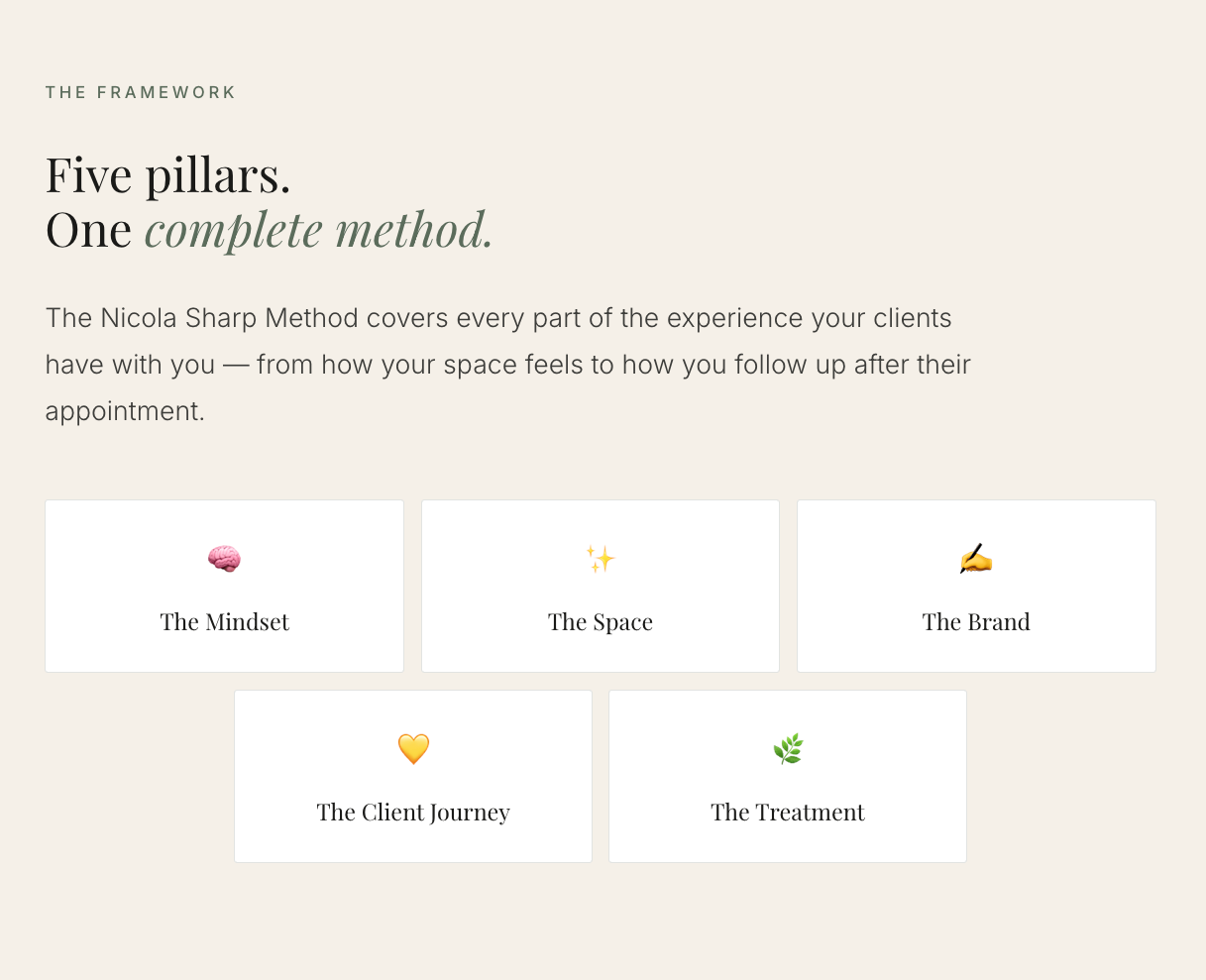Click the "The Client Journey" title text

tap(413, 813)
